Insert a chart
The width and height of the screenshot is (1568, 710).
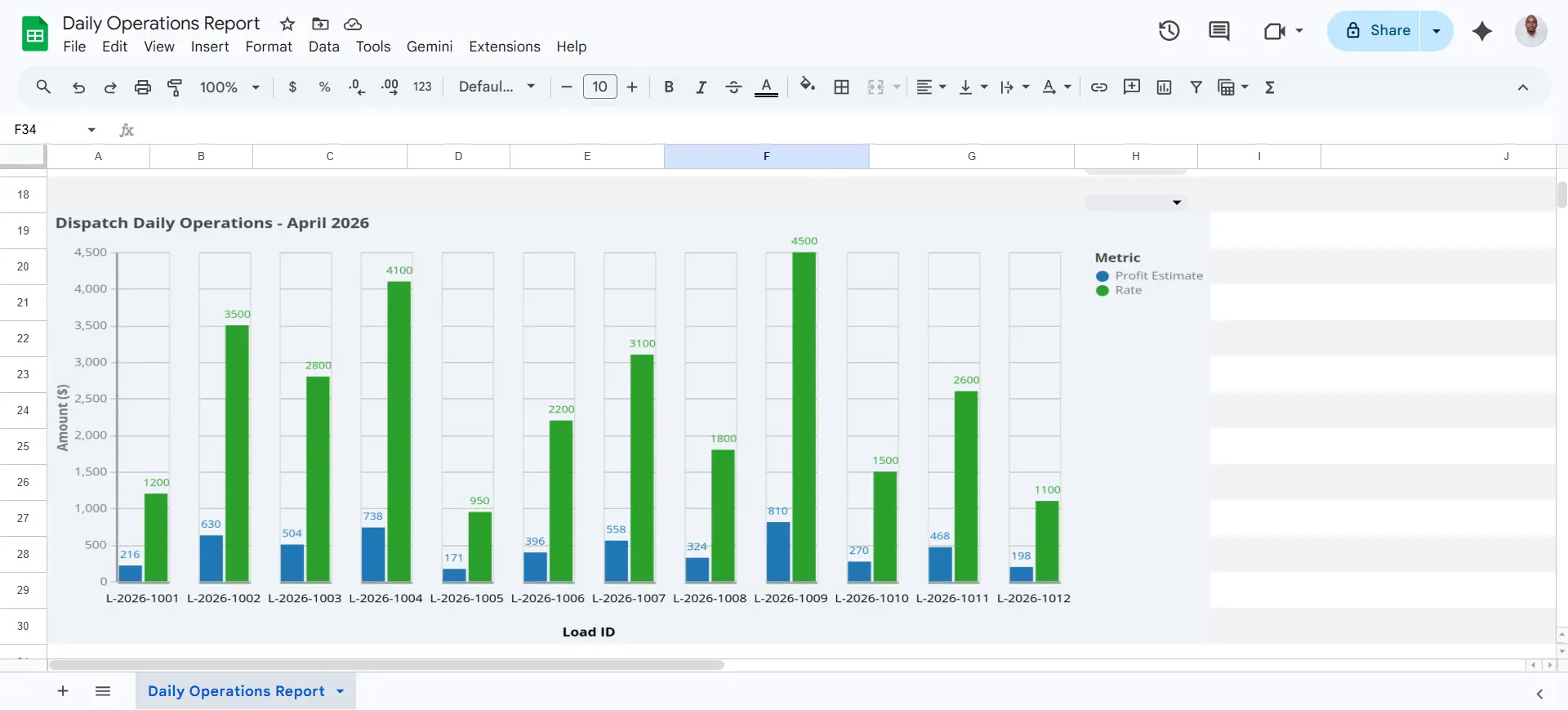1165,87
